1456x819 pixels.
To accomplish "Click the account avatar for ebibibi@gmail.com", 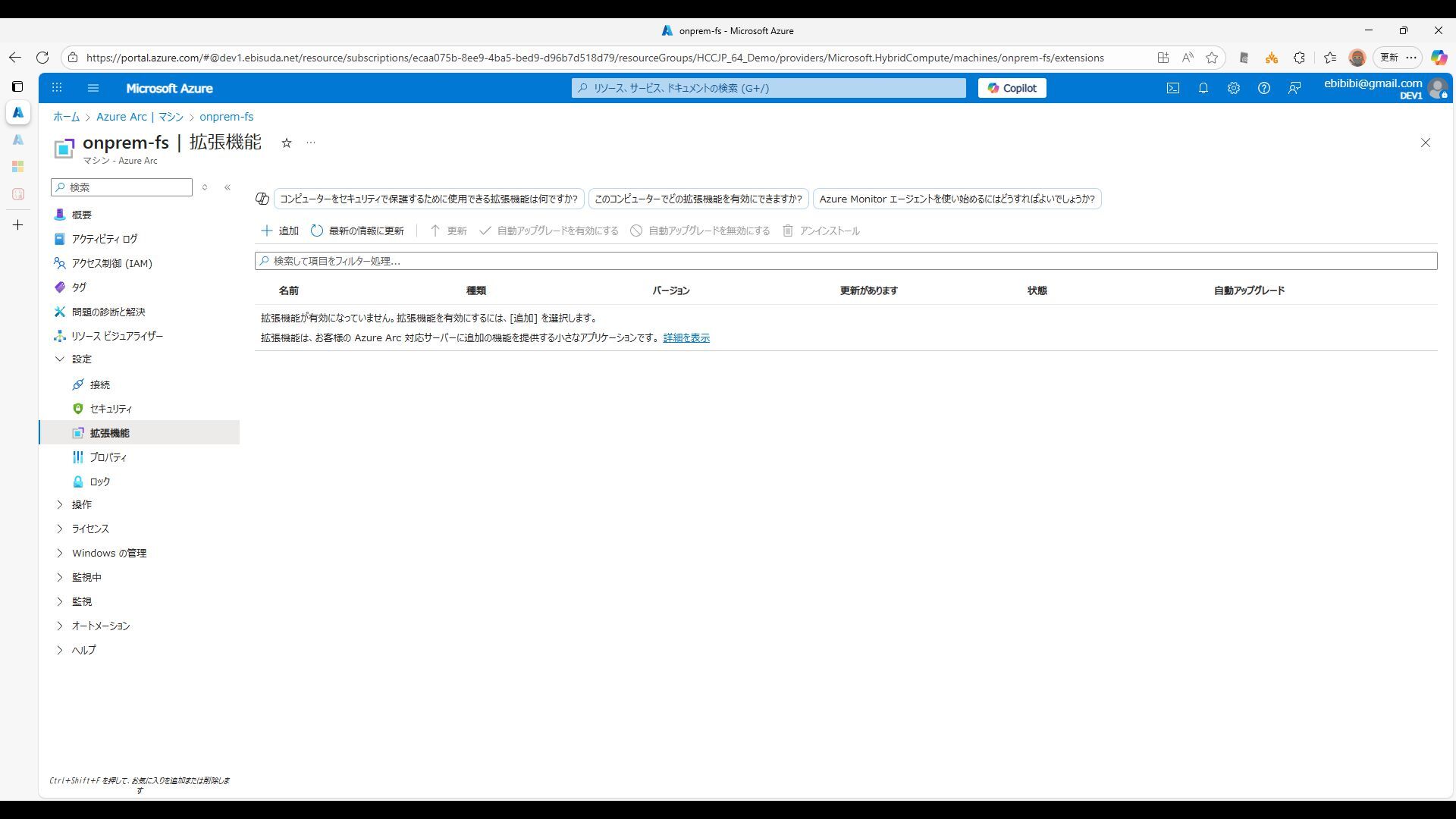I will pyautogui.click(x=1437, y=88).
